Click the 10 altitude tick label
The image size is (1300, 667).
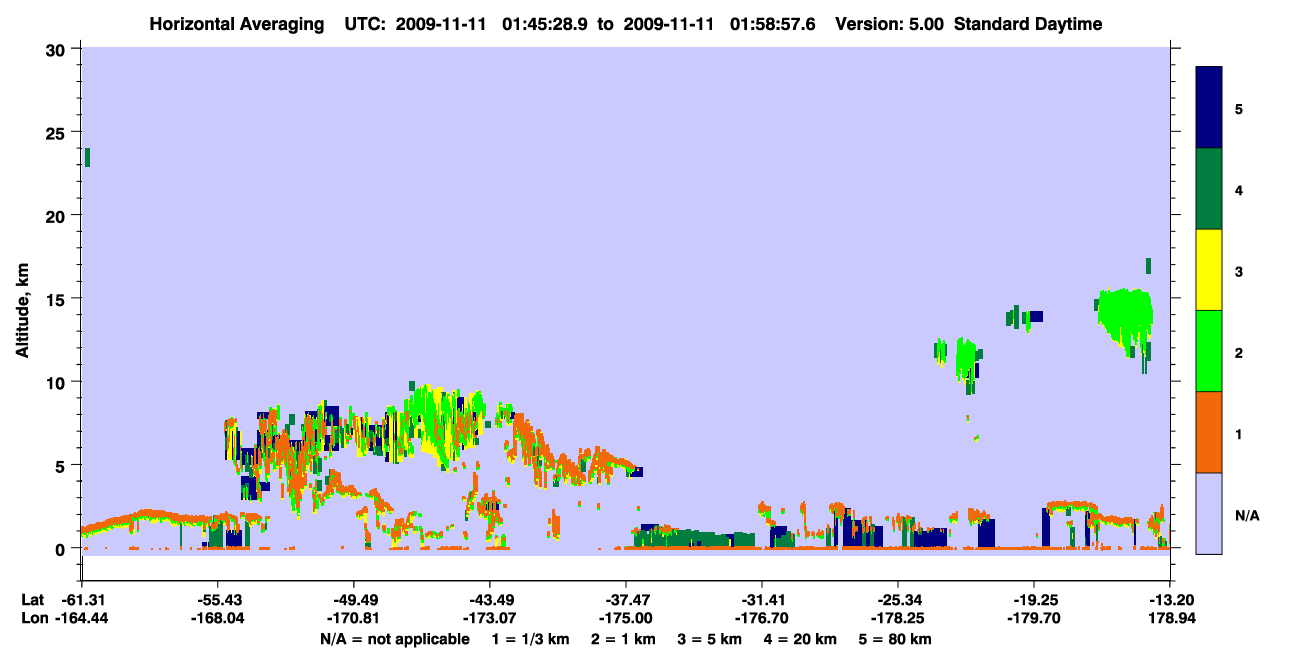tap(58, 382)
